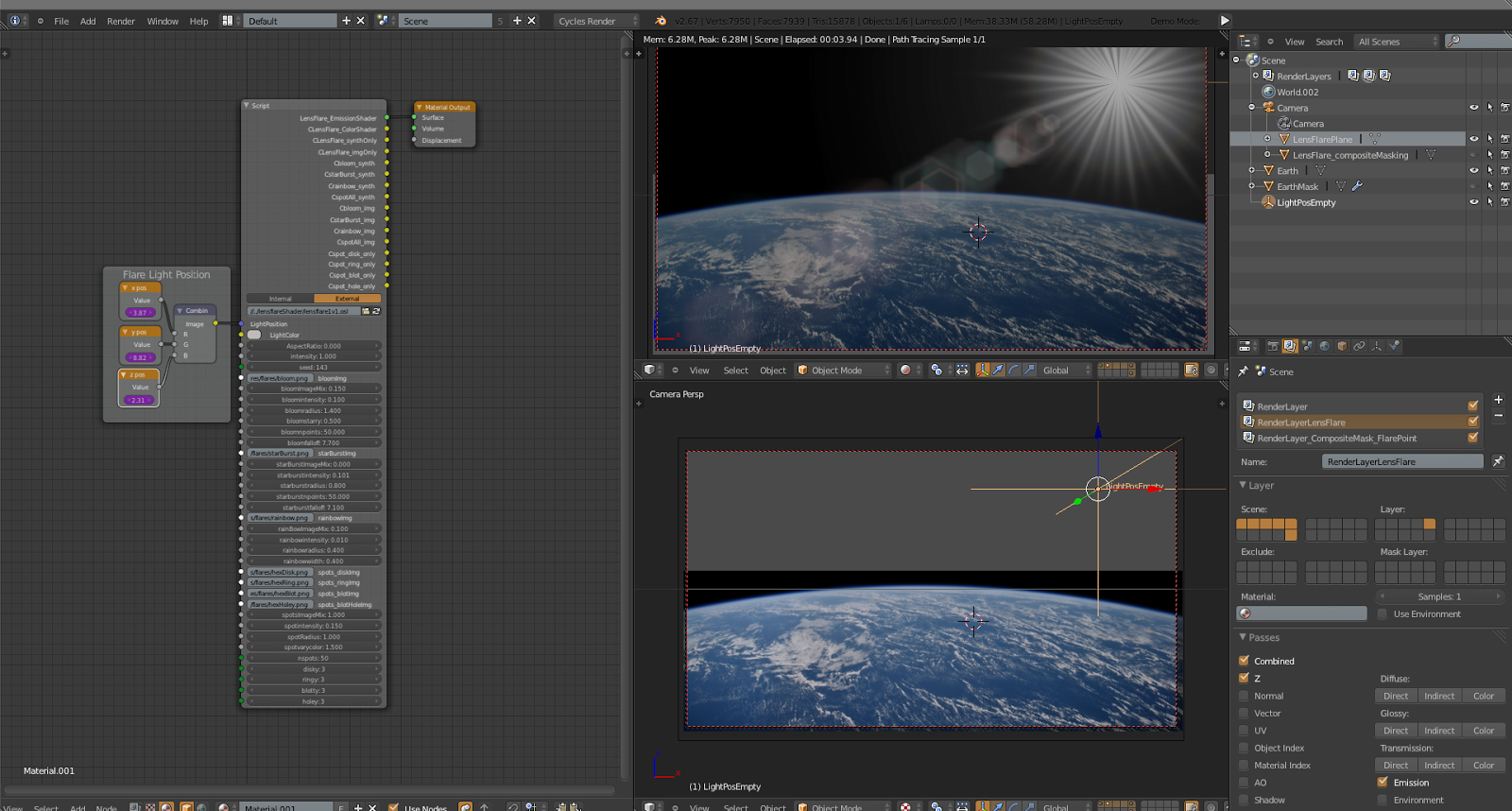Add a new render layer with plus
The height and width of the screenshot is (811, 1512).
point(1498,400)
